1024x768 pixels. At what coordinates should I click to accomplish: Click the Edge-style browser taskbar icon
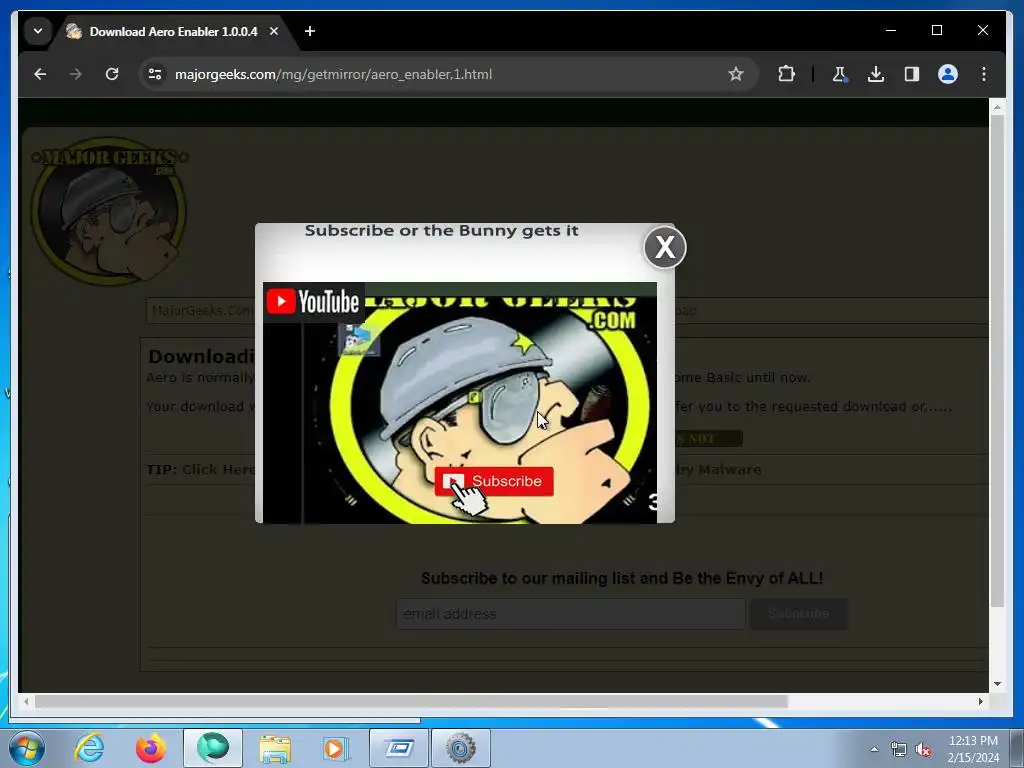click(213, 748)
